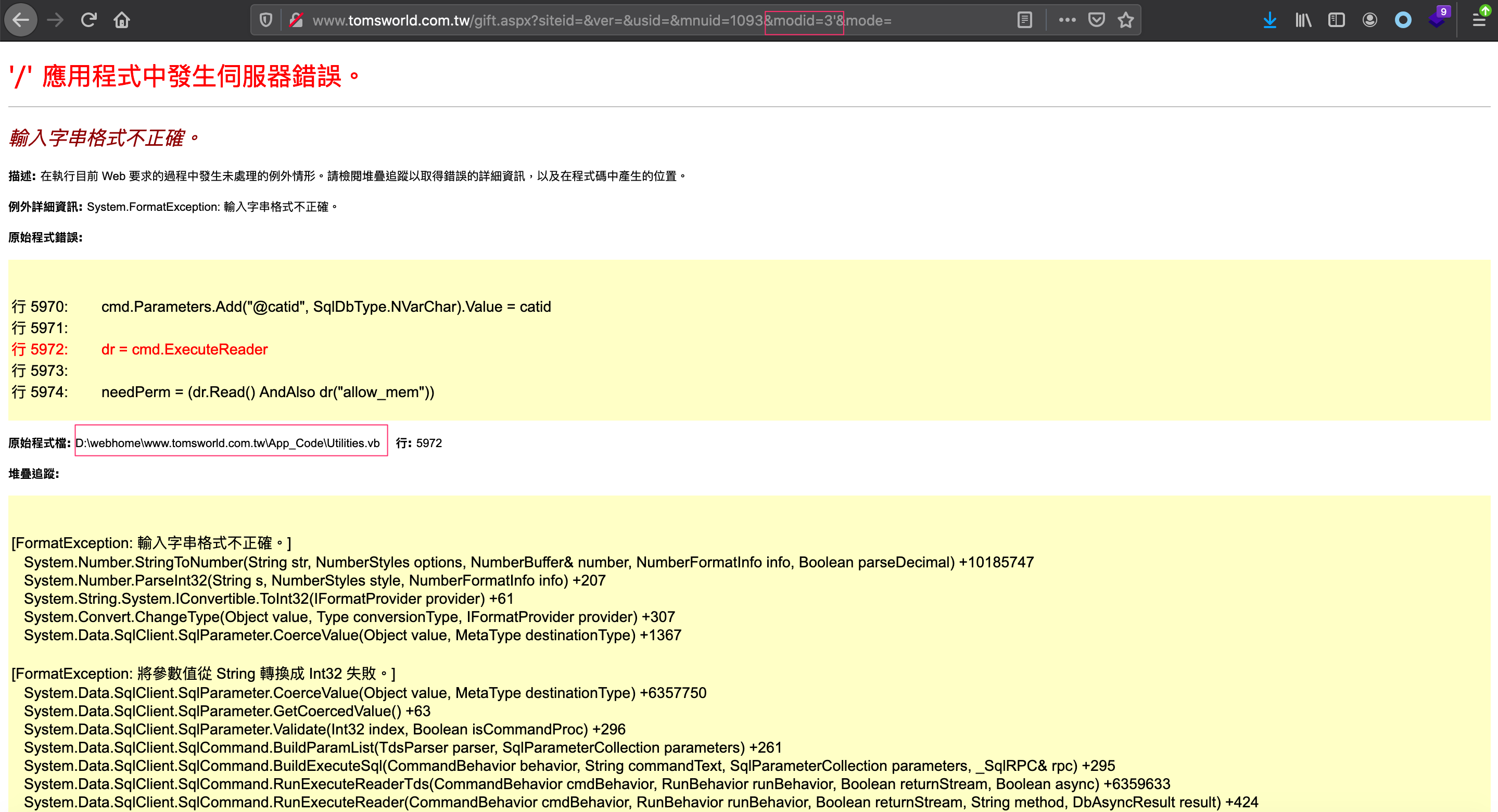This screenshot has width=1498, height=812.
Task: Click the System.Convert.ChangeType stack trace line
Action: [349, 617]
